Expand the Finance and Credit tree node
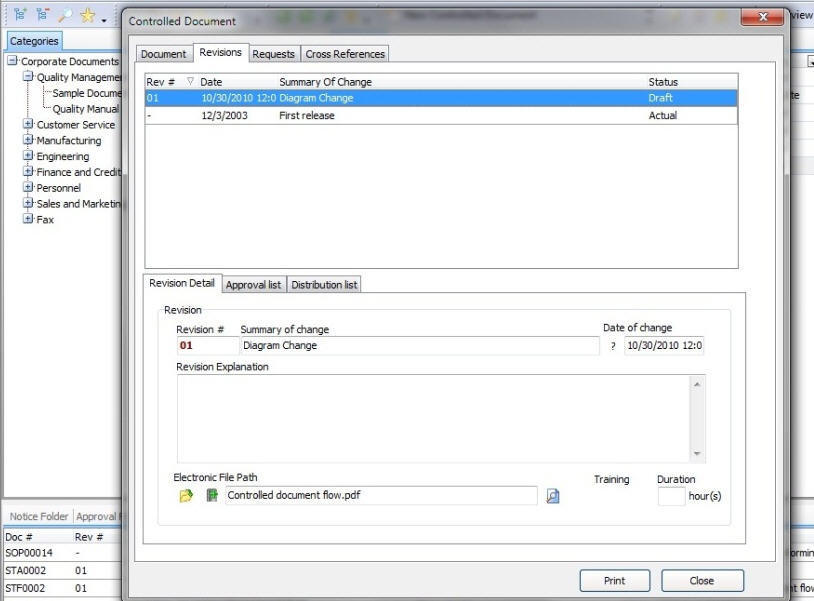 tap(28, 172)
